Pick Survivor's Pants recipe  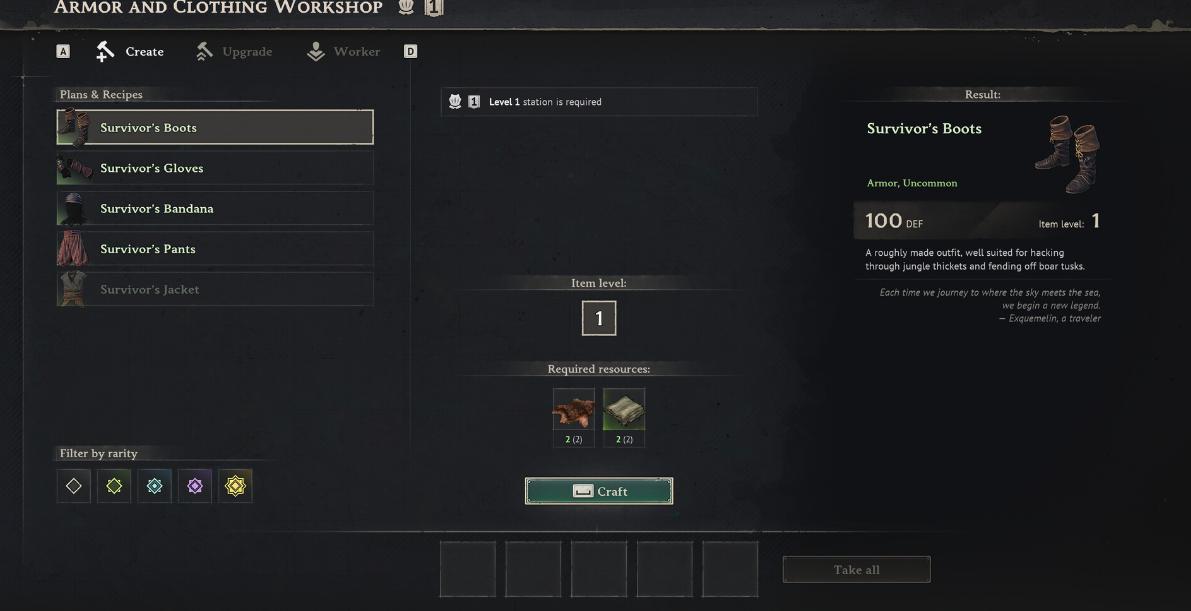point(215,249)
